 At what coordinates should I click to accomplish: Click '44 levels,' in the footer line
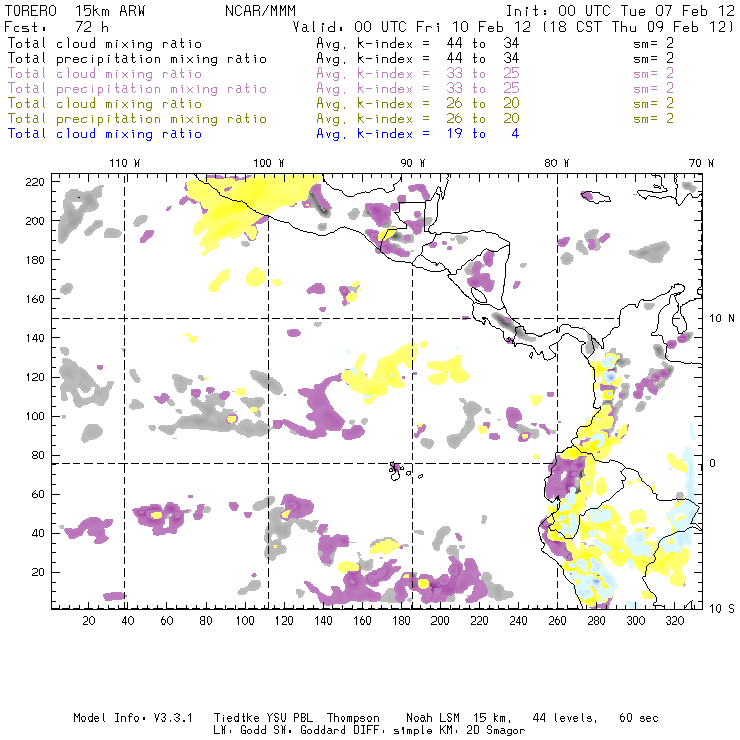click(x=565, y=718)
